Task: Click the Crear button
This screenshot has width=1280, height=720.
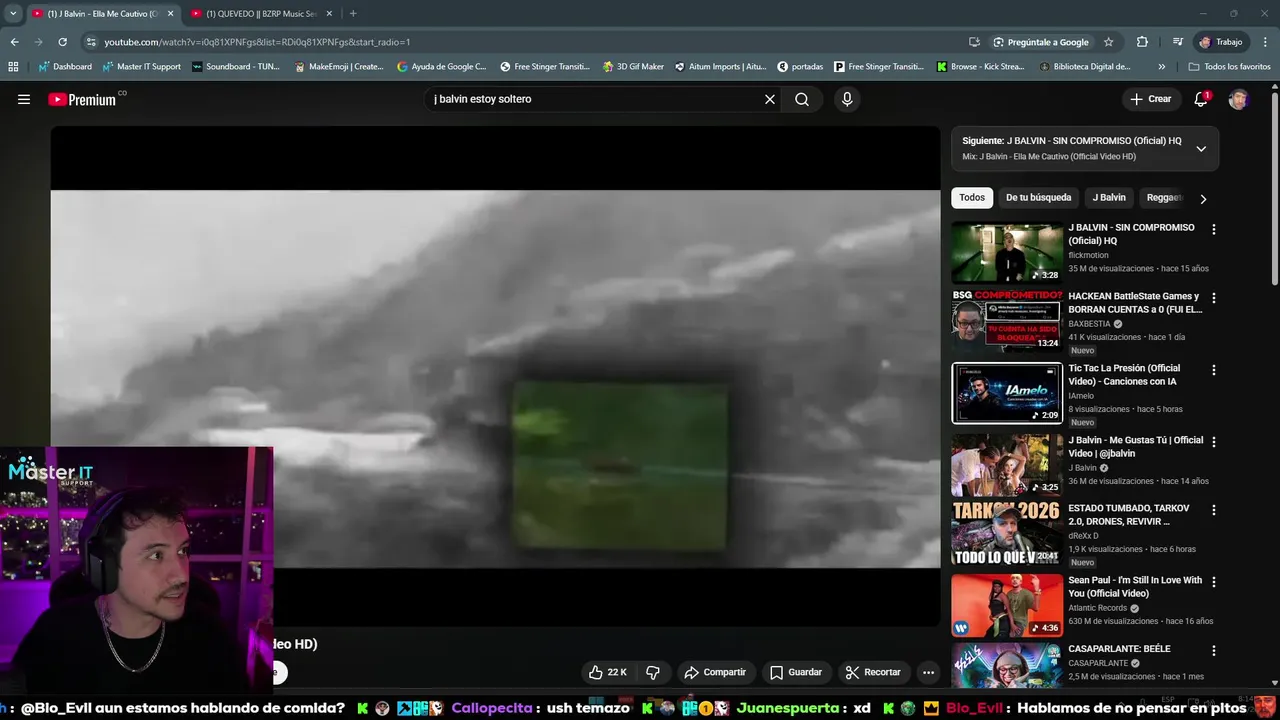Action: [x=1151, y=99]
